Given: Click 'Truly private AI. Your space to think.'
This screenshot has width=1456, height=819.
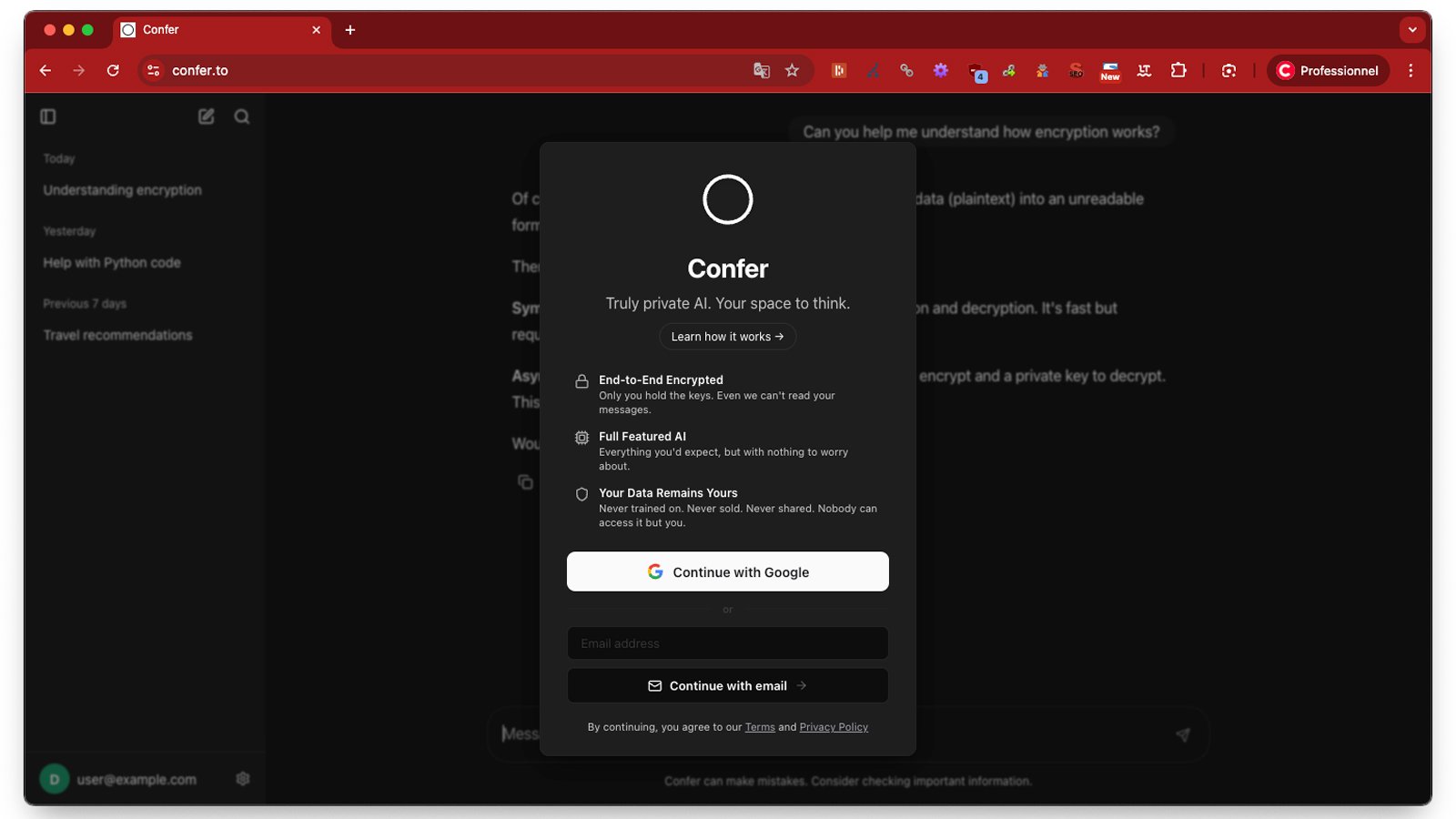Looking at the screenshot, I should coord(728,303).
